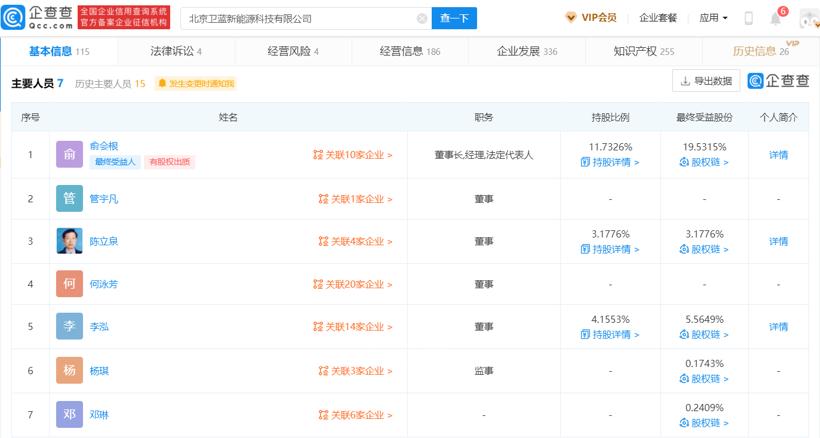Screen dimensions: 820x438
Task: Expand 持股详情 for 李泓
Action: pyautogui.click(x=610, y=335)
